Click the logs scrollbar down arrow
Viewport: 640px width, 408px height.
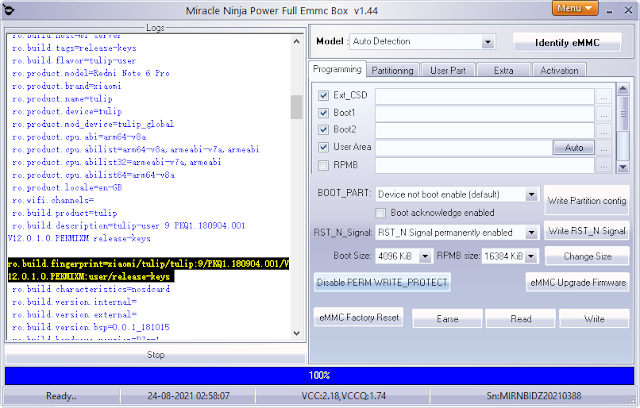coord(296,333)
